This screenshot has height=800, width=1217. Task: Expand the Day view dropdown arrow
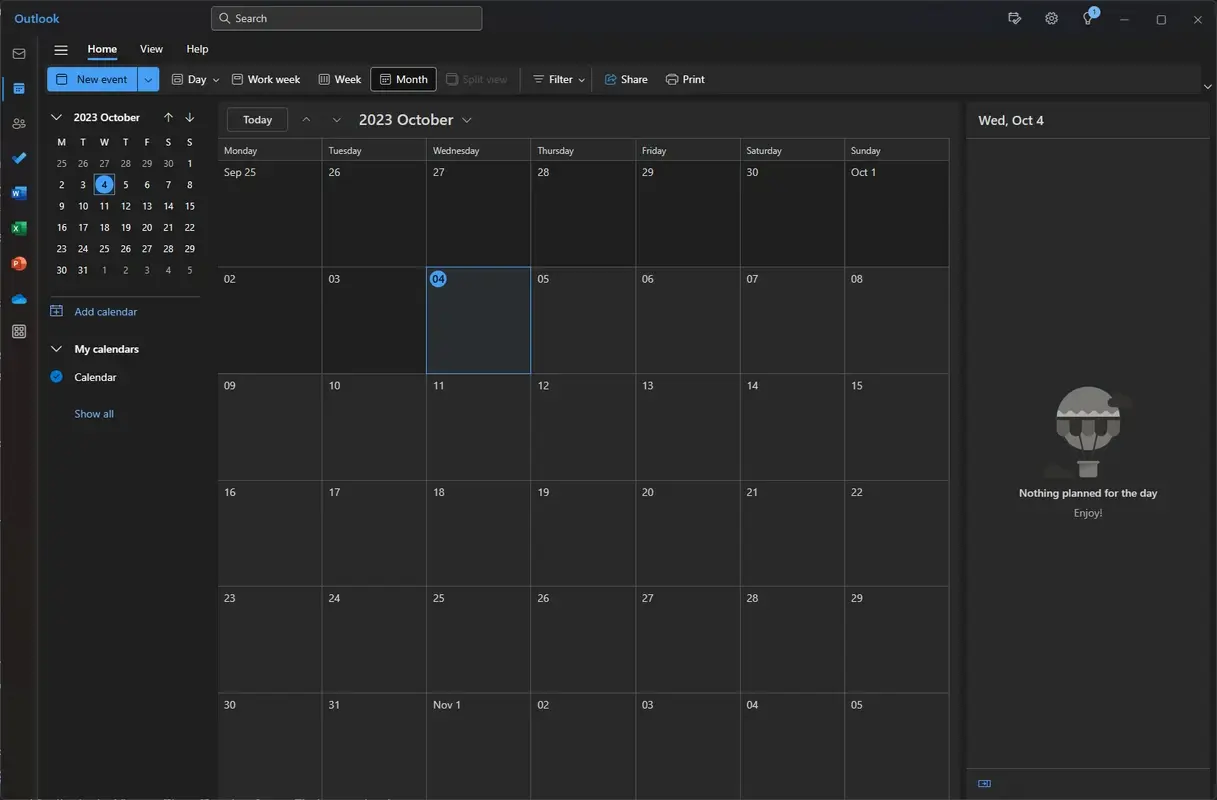[214, 78]
